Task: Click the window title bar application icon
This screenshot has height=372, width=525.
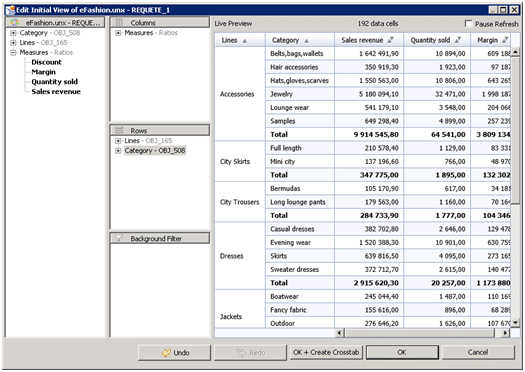Action: pyautogui.click(x=10, y=10)
